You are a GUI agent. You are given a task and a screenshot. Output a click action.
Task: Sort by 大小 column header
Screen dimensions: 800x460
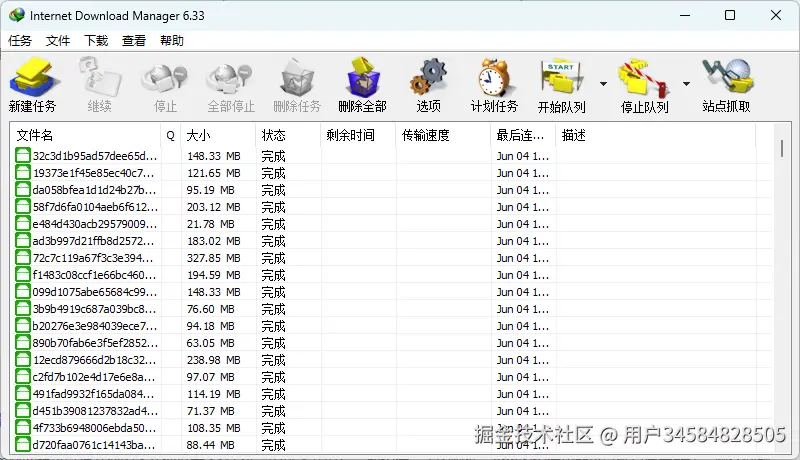[218, 135]
